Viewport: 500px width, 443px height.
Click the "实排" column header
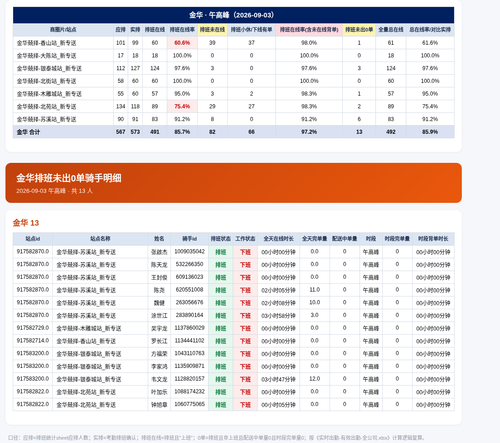point(135,30)
